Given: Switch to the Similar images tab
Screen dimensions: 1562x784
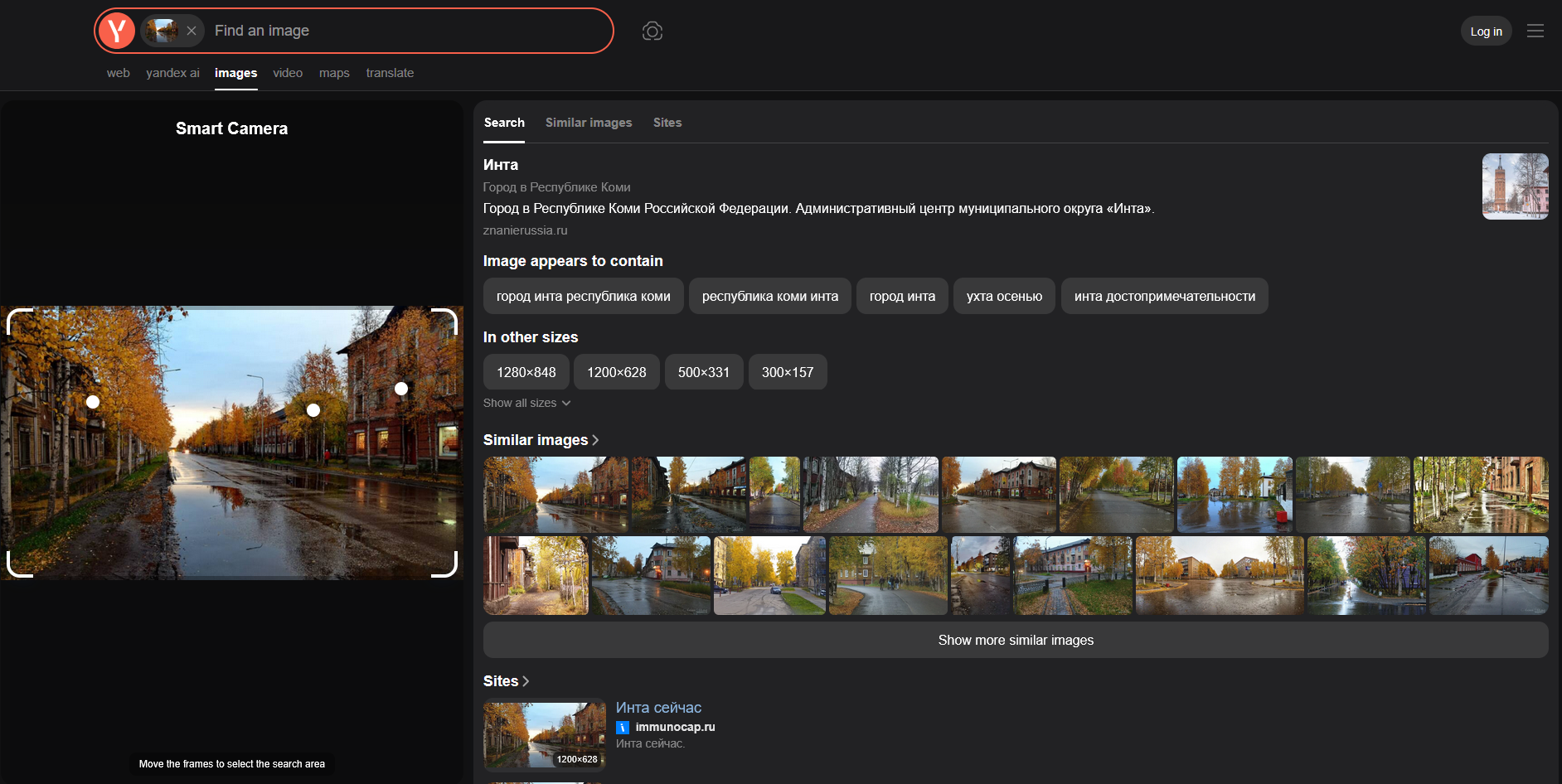Looking at the screenshot, I should (589, 123).
